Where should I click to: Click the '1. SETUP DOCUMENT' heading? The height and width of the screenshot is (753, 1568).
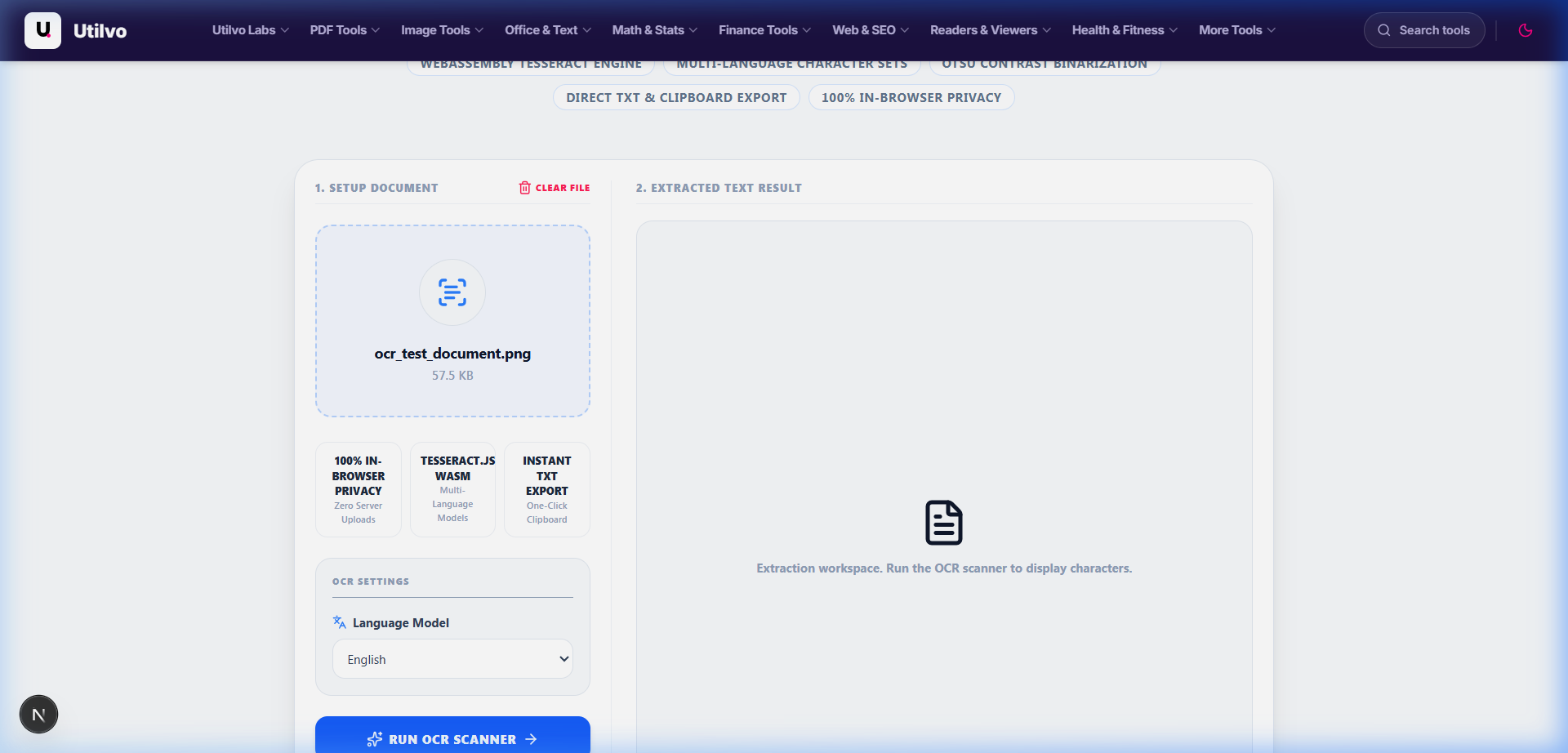coord(376,188)
